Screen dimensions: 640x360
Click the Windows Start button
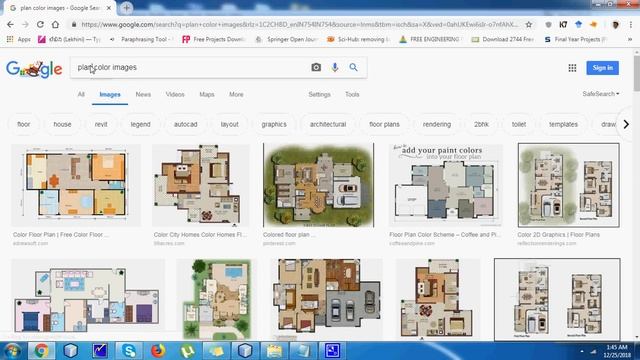coord(12,351)
